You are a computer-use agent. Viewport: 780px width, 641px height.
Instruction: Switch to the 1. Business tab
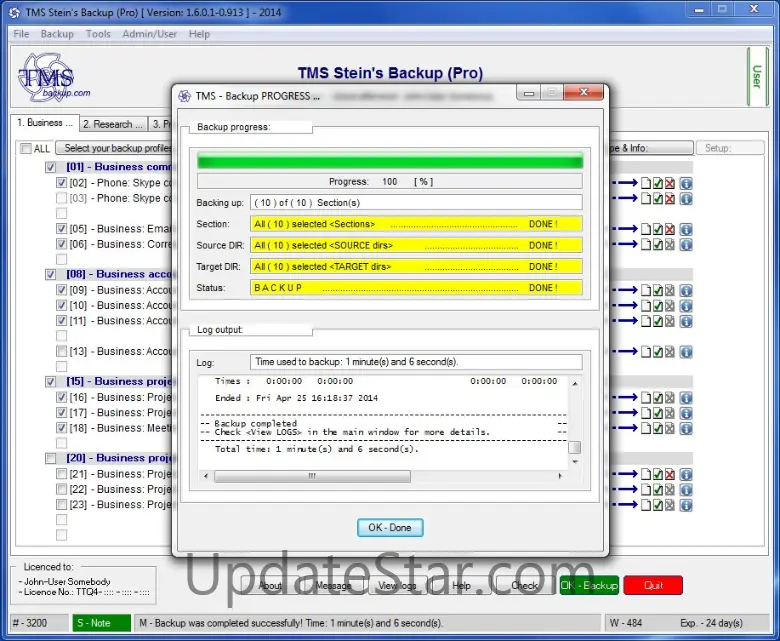pyautogui.click(x=45, y=122)
